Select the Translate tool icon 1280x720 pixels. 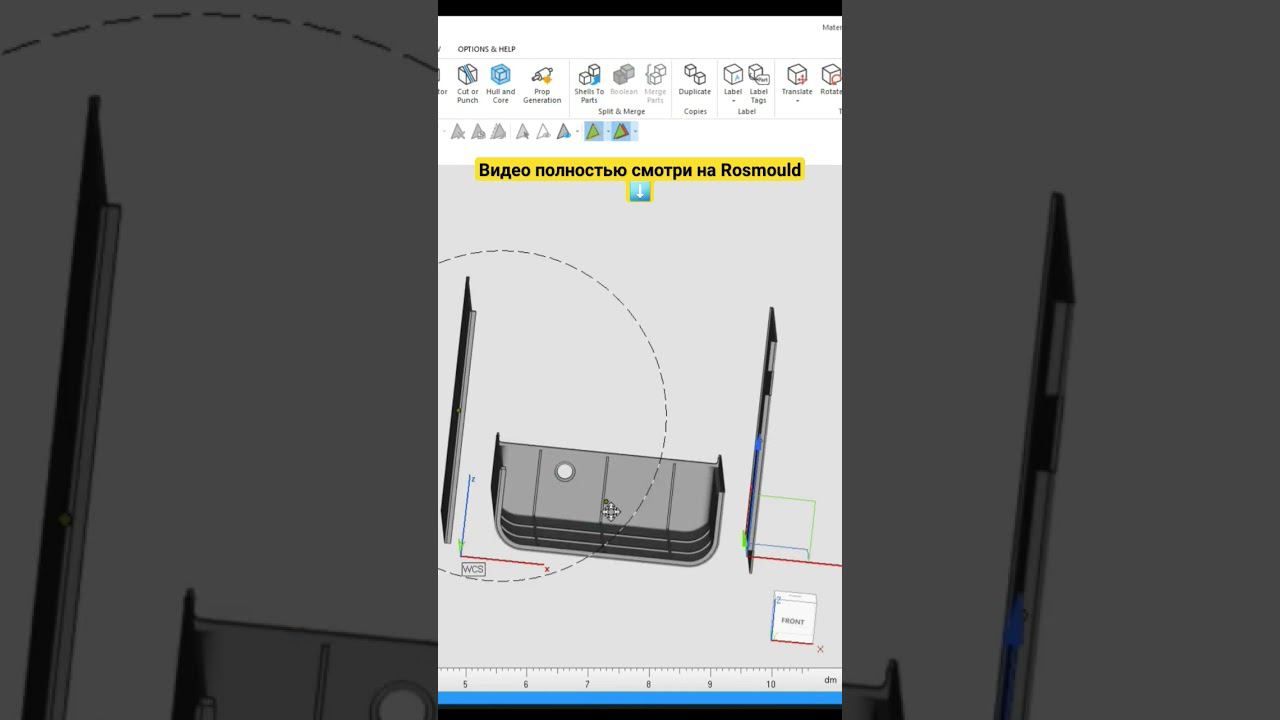(x=797, y=74)
